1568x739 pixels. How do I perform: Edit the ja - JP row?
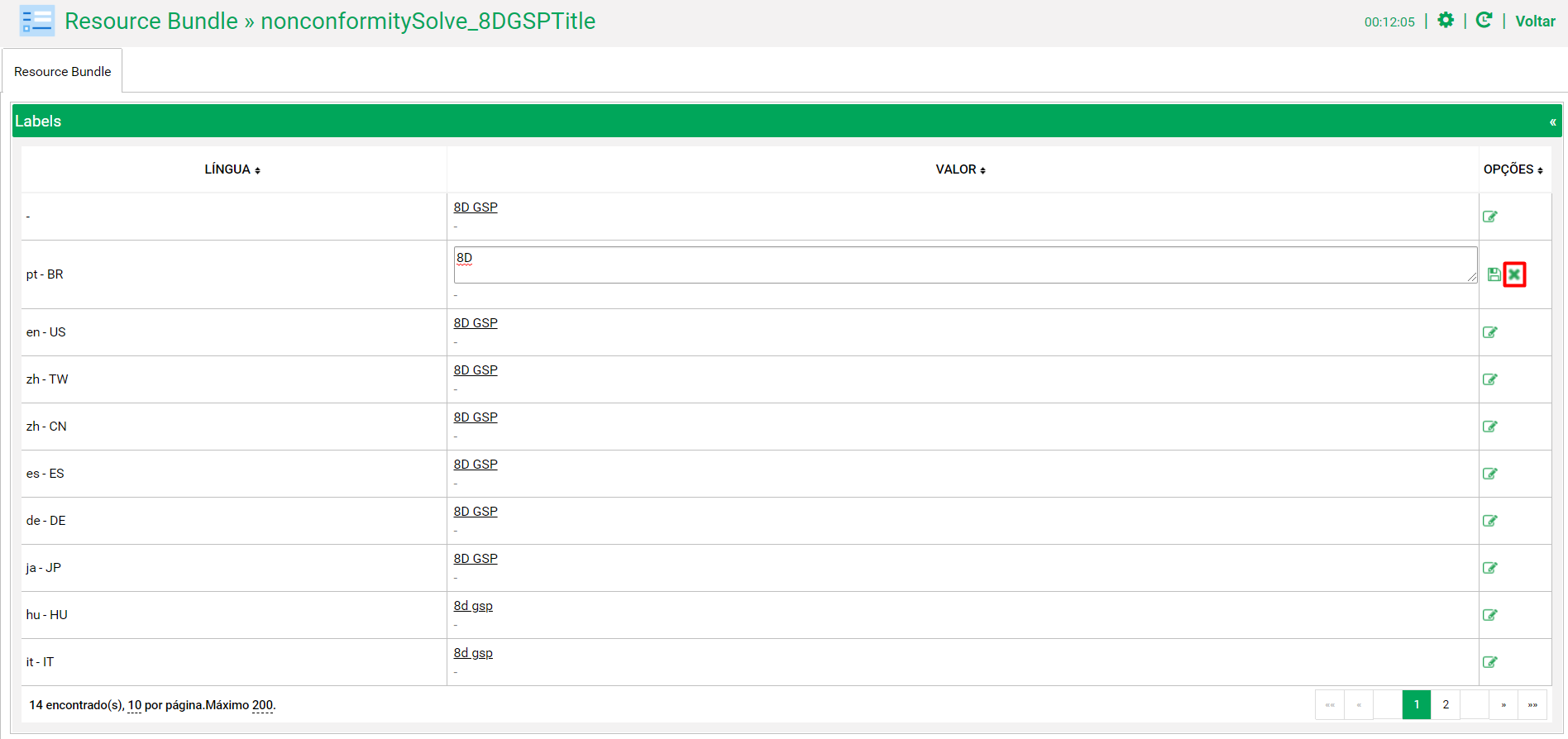[x=1490, y=568]
